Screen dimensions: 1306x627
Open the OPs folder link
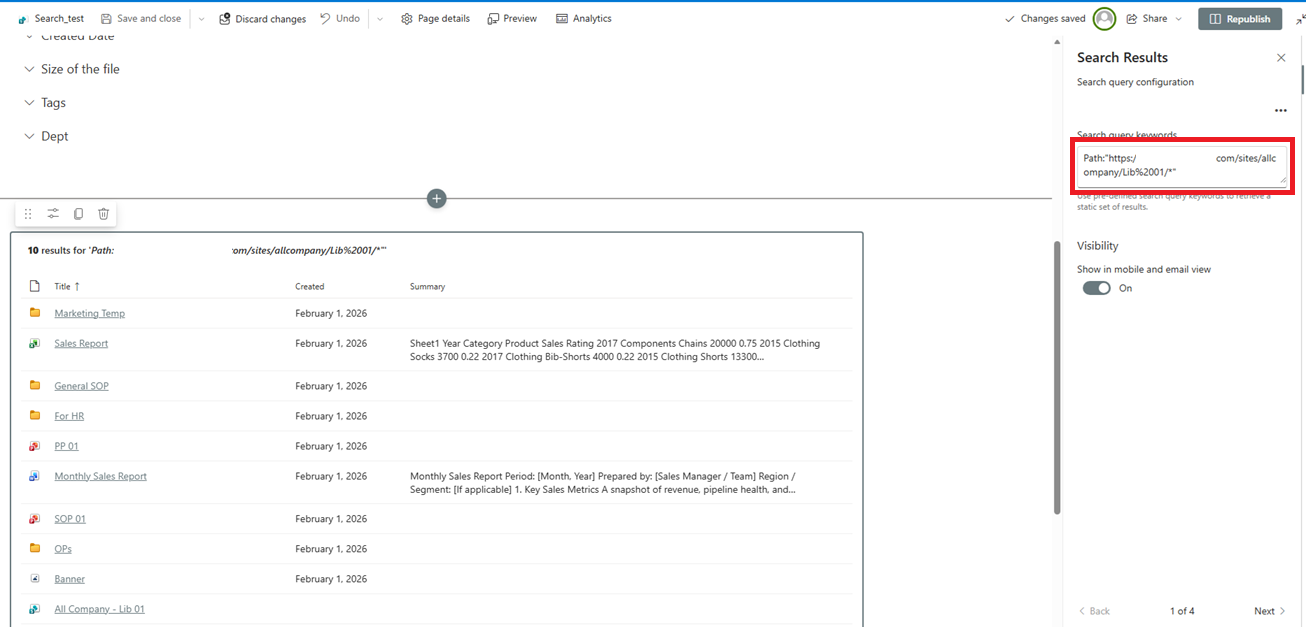63,549
